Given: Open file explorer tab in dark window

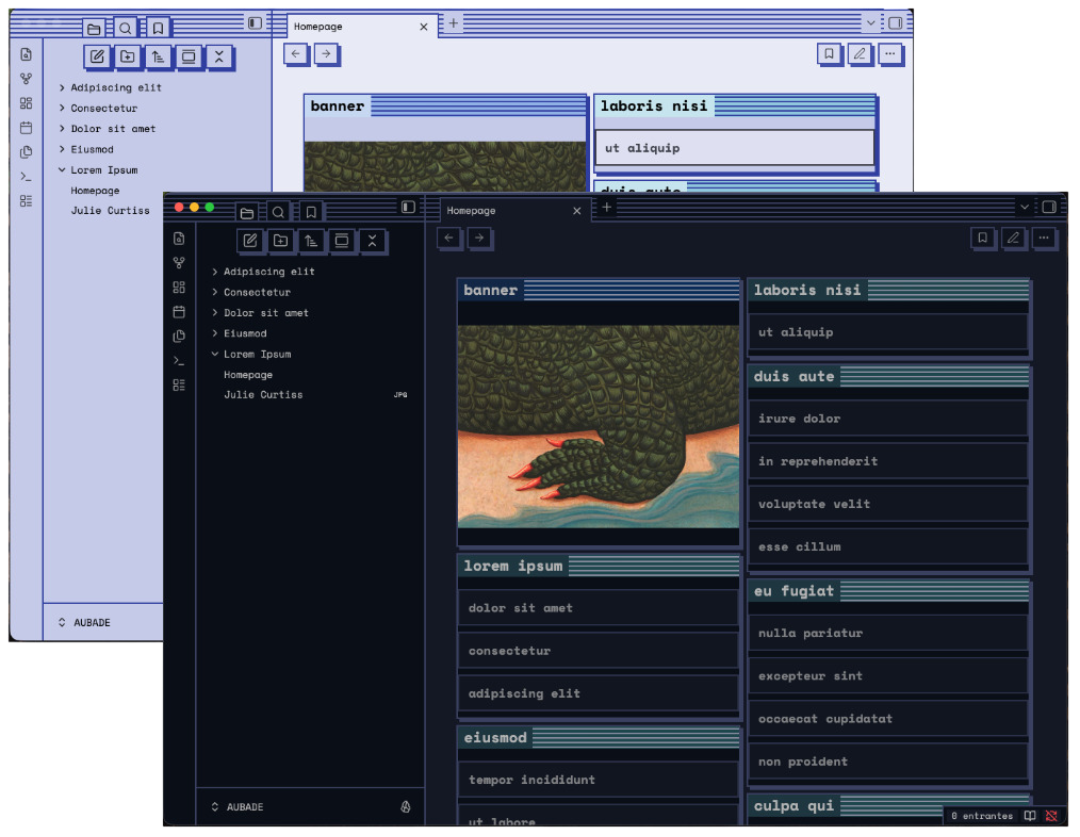Looking at the screenshot, I should [x=247, y=212].
